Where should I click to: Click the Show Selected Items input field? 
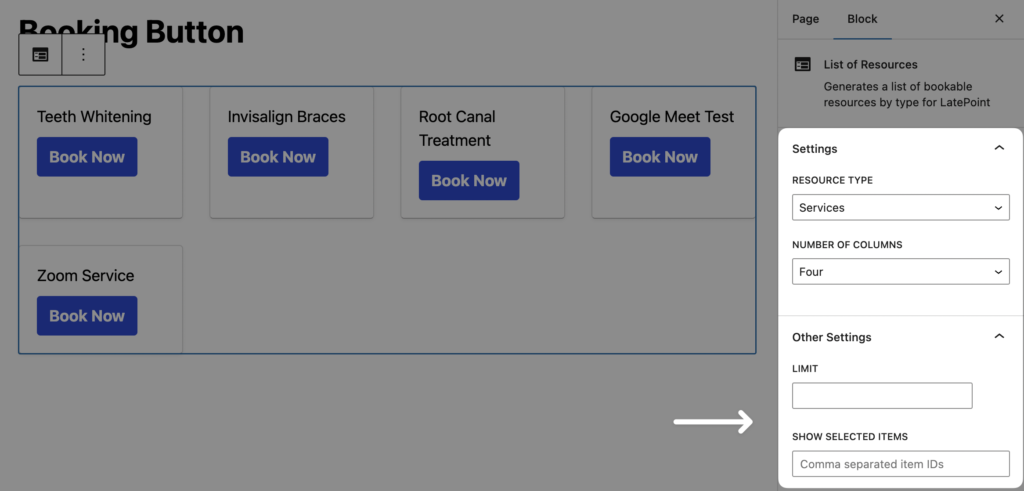pos(900,464)
